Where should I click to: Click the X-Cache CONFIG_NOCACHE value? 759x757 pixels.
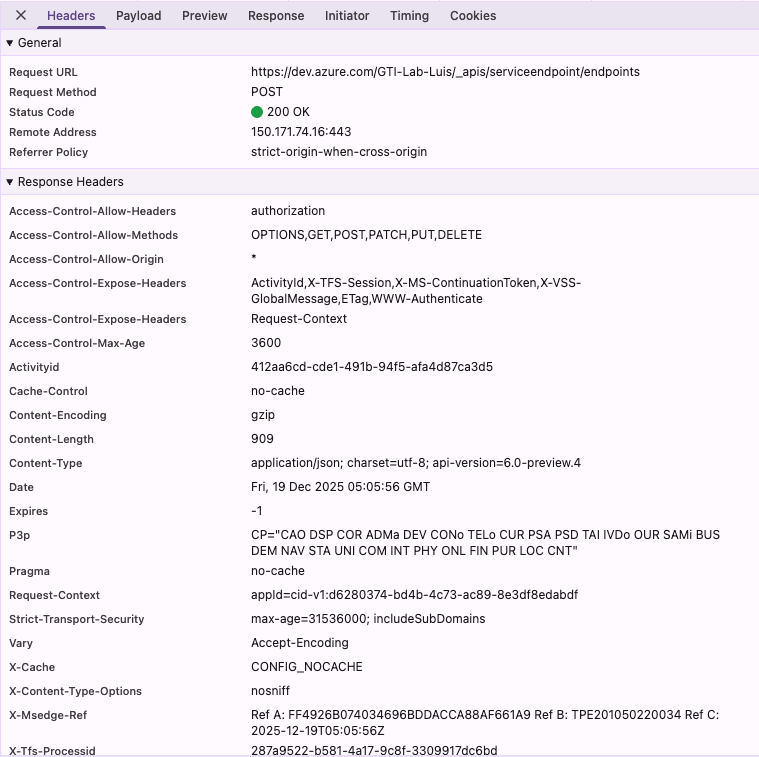coord(306,667)
